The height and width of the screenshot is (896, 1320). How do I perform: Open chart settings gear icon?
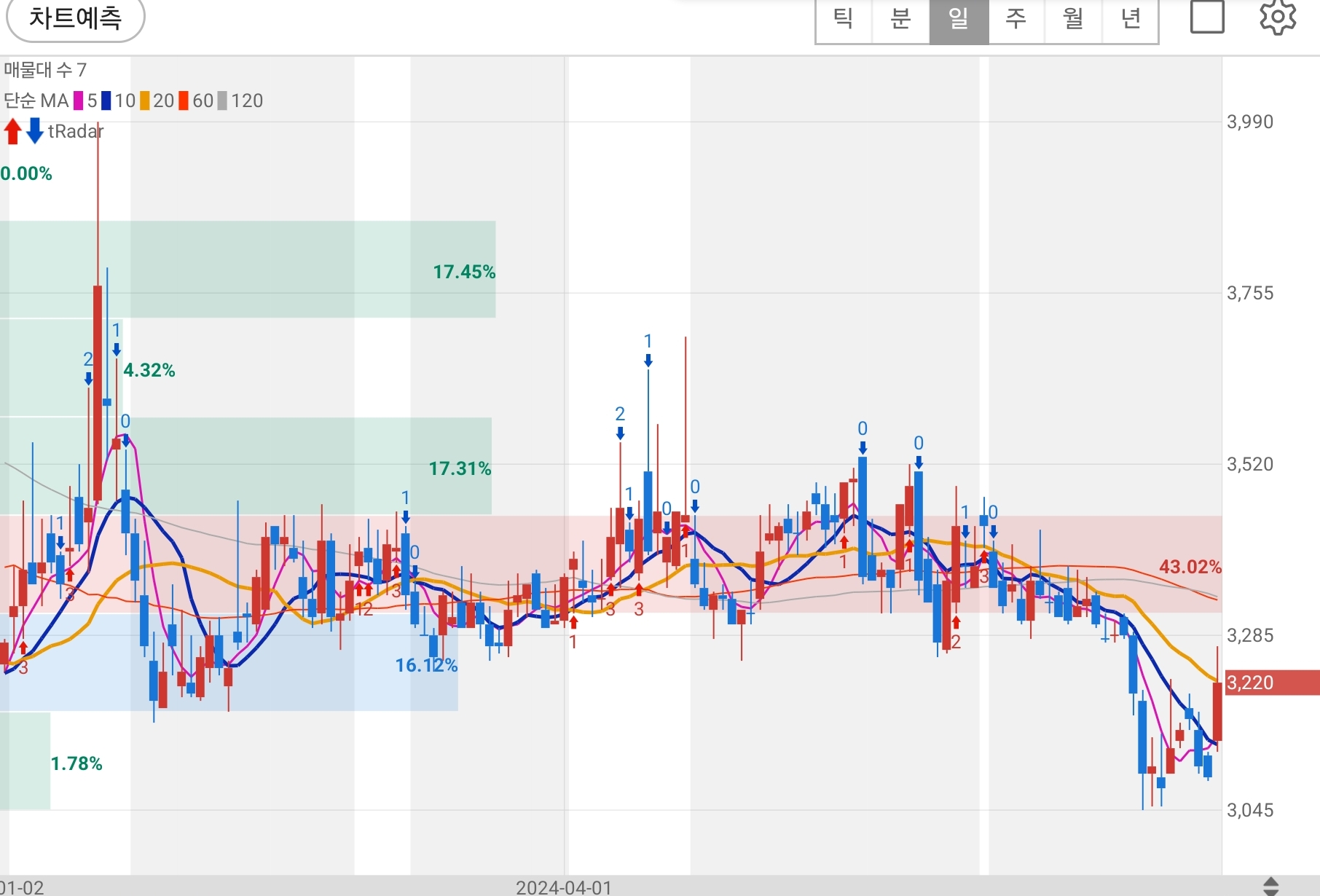tap(1278, 17)
